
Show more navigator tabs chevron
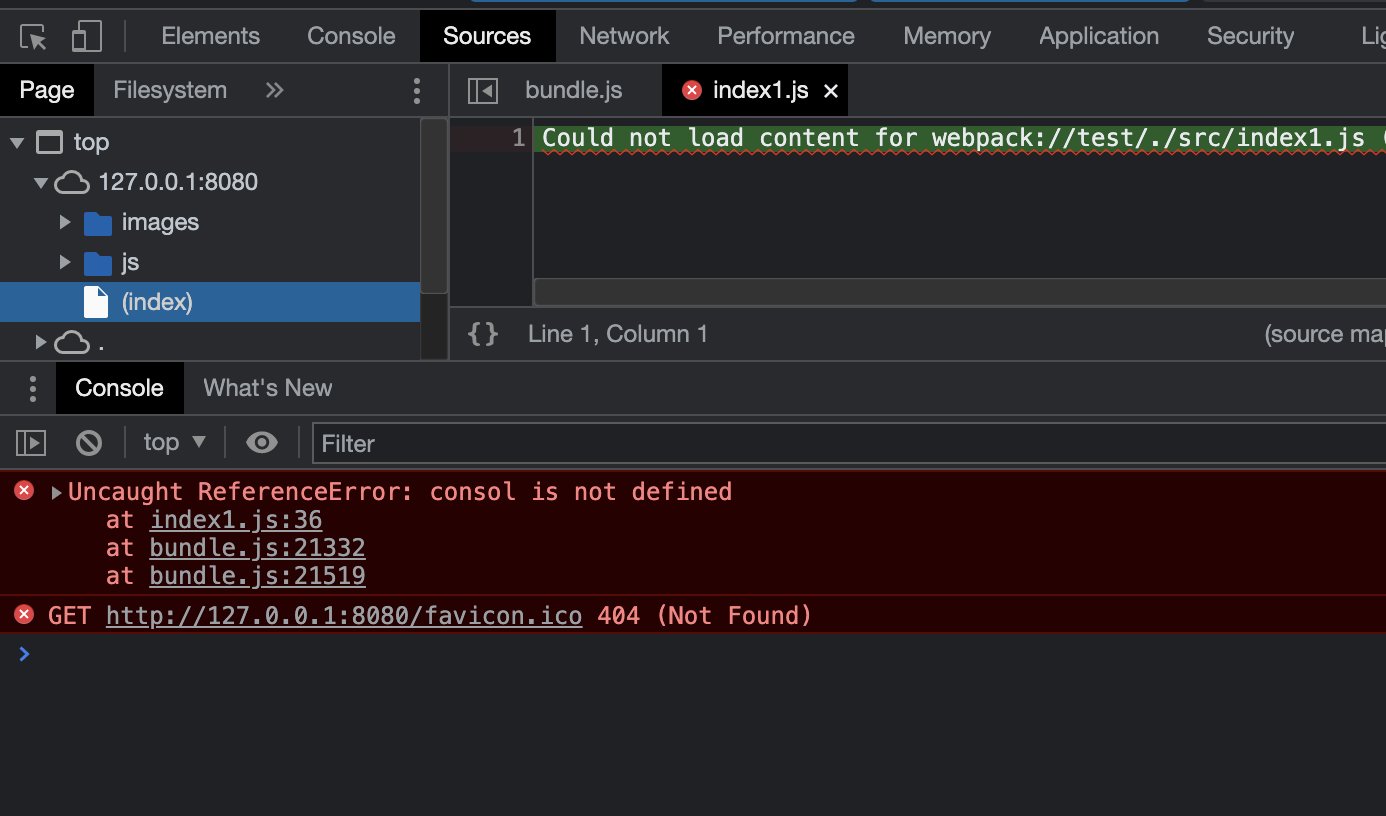[x=274, y=91]
